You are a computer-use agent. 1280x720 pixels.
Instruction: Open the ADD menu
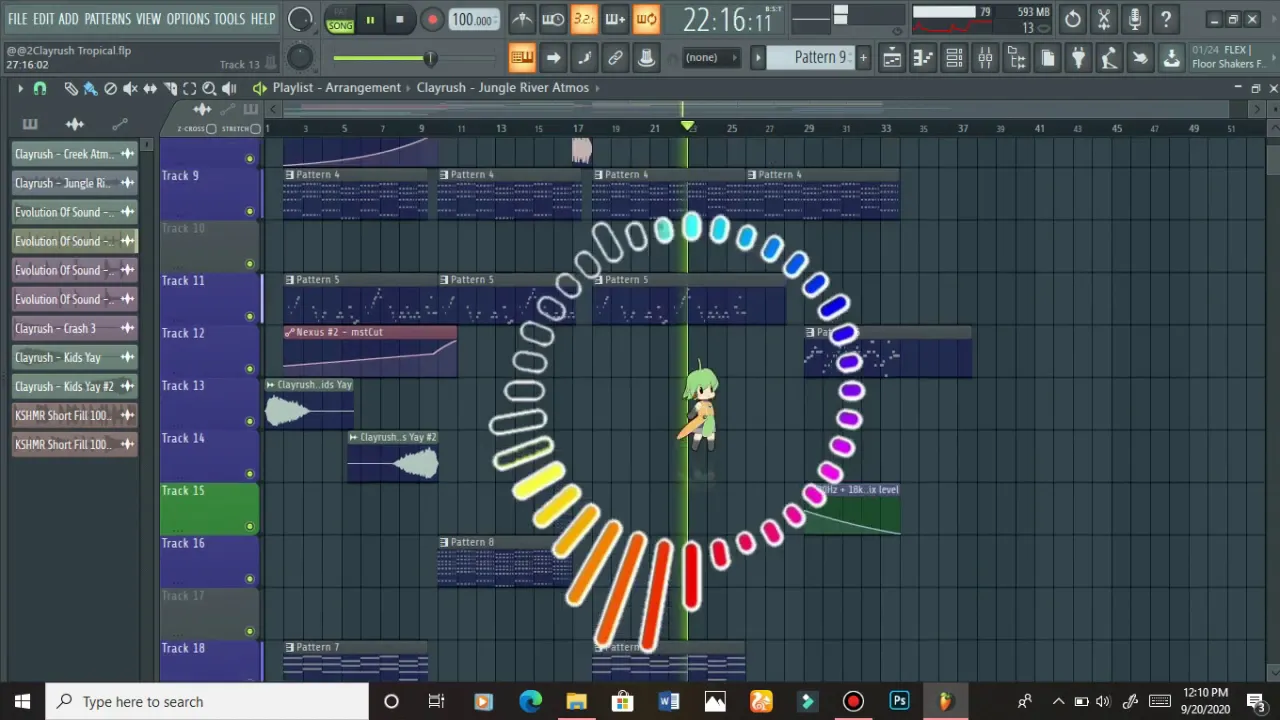(x=68, y=19)
